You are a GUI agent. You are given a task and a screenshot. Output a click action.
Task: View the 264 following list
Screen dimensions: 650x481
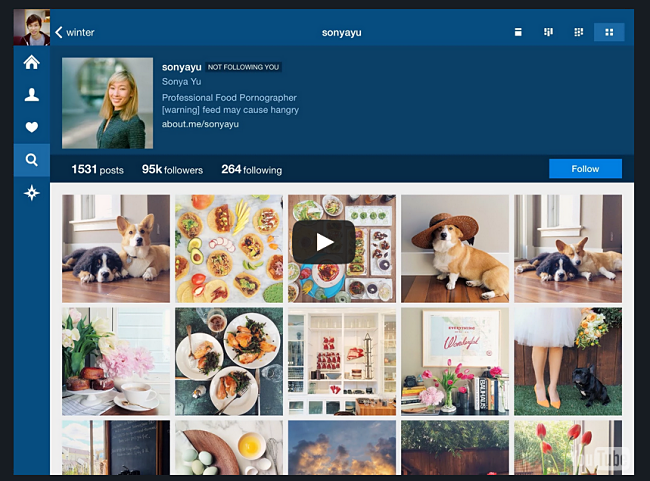(x=251, y=170)
